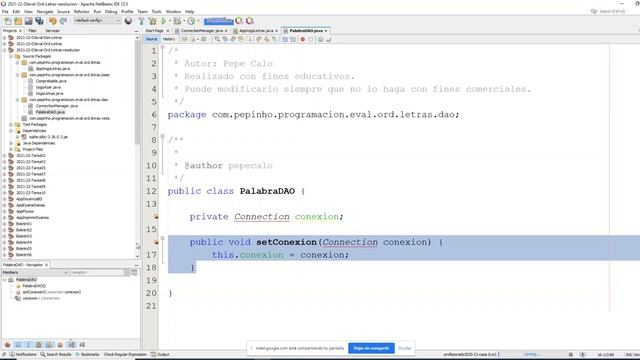Click the Notifications icon in the status bar
Viewport: 640px width, 360px height.
coord(12,354)
